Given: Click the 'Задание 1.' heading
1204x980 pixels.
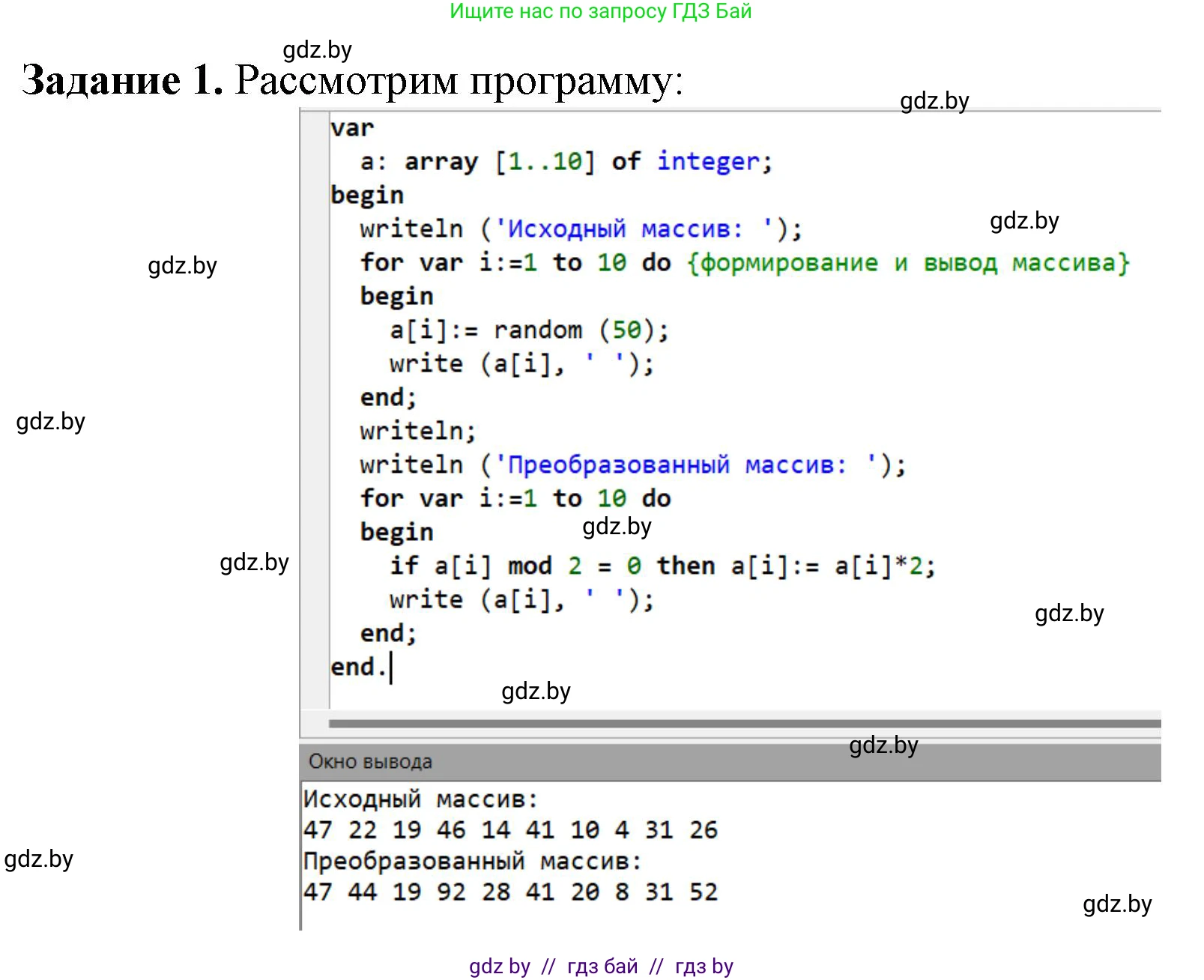Looking at the screenshot, I should 123,80.
